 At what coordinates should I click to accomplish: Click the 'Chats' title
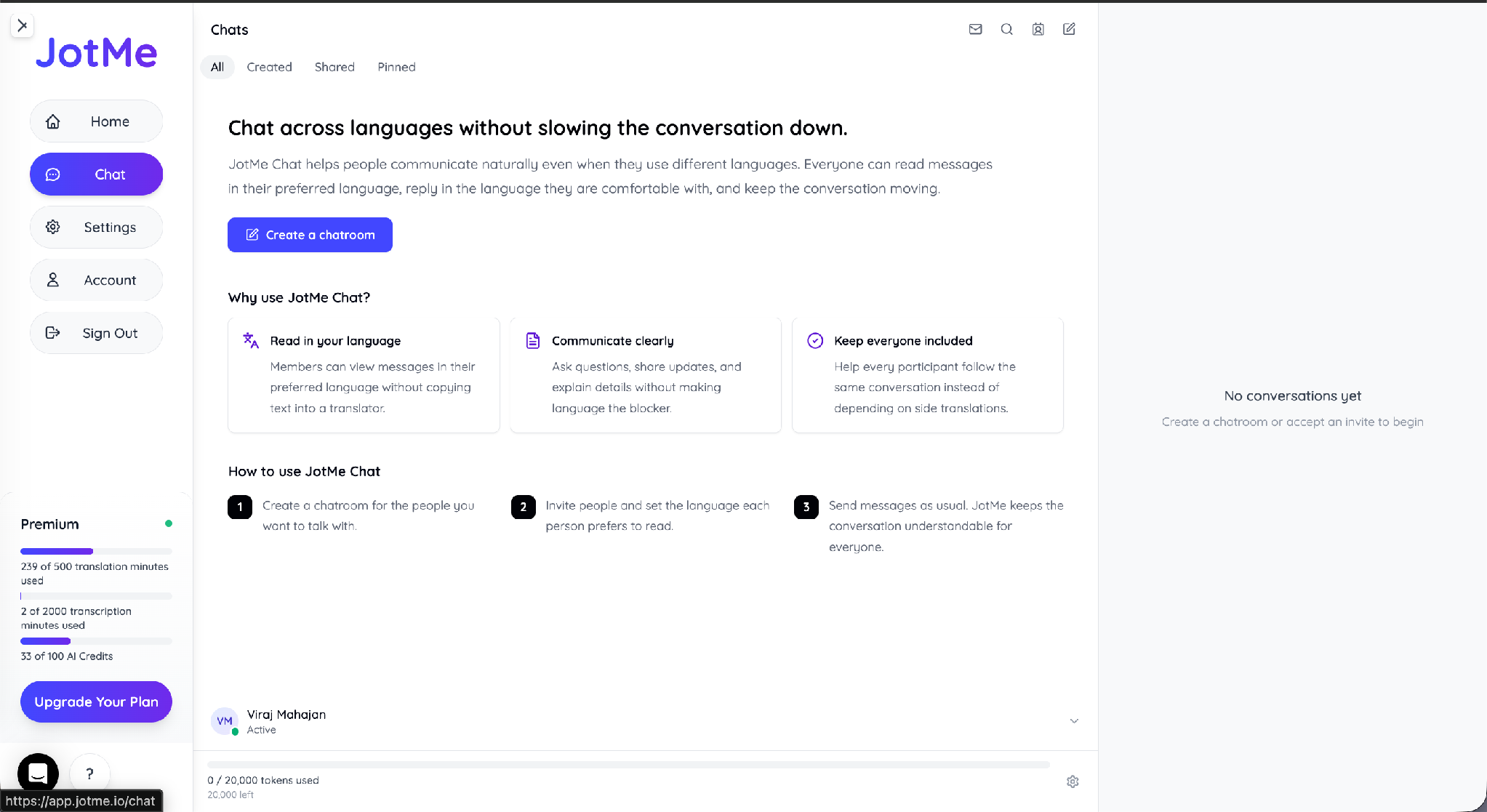click(229, 30)
